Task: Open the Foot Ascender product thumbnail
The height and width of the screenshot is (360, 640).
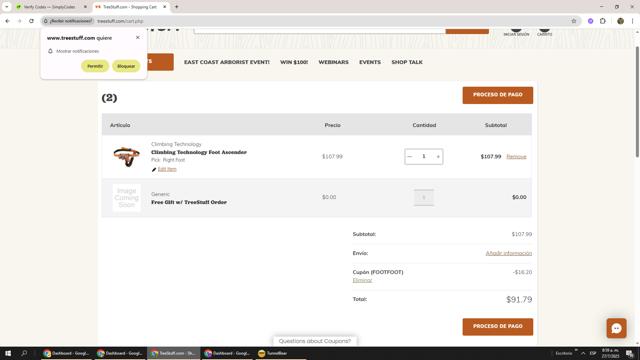Action: point(127,157)
